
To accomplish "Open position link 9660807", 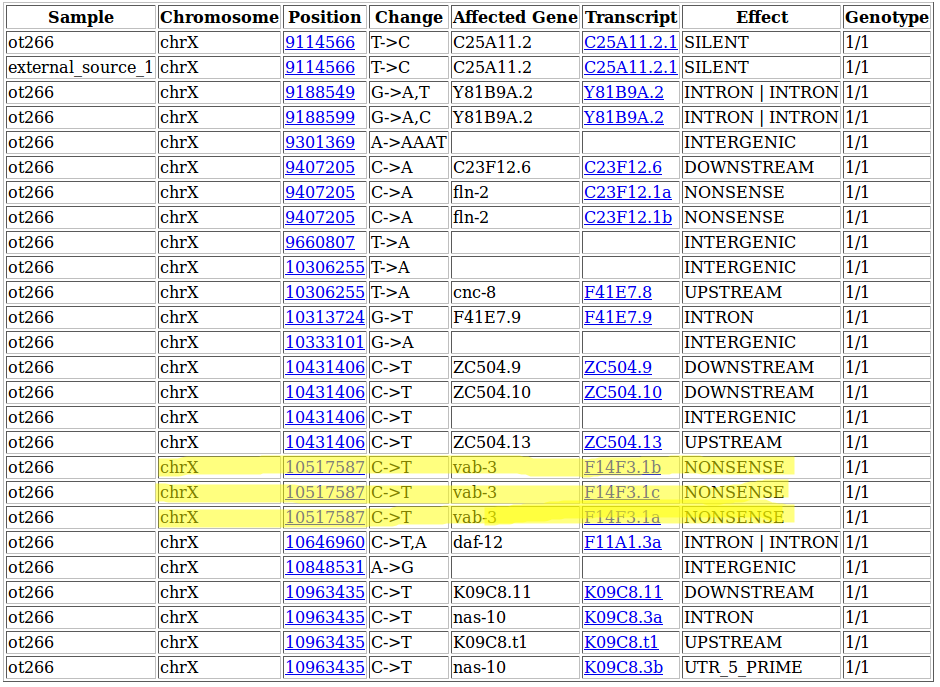I will (x=320, y=242).
